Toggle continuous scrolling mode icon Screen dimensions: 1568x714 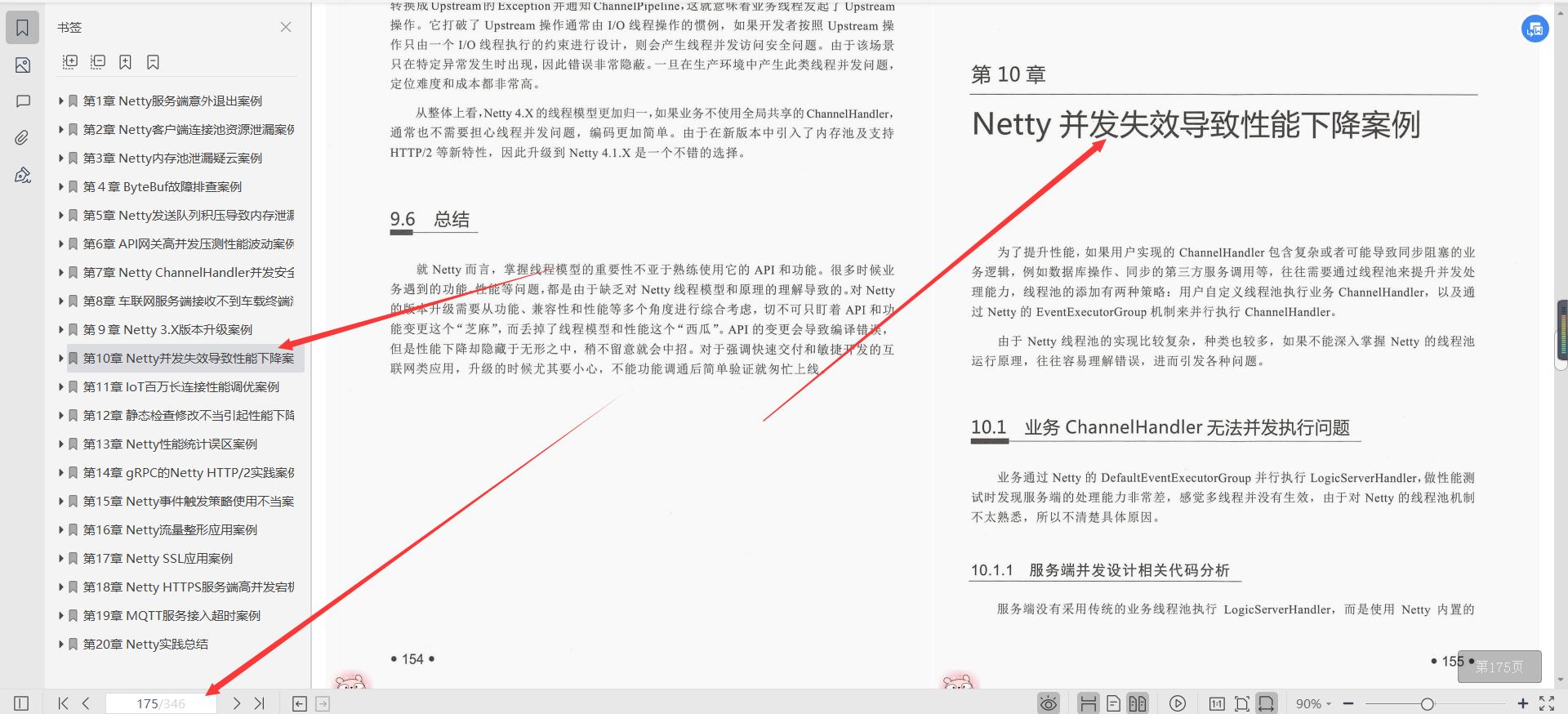click(1088, 703)
